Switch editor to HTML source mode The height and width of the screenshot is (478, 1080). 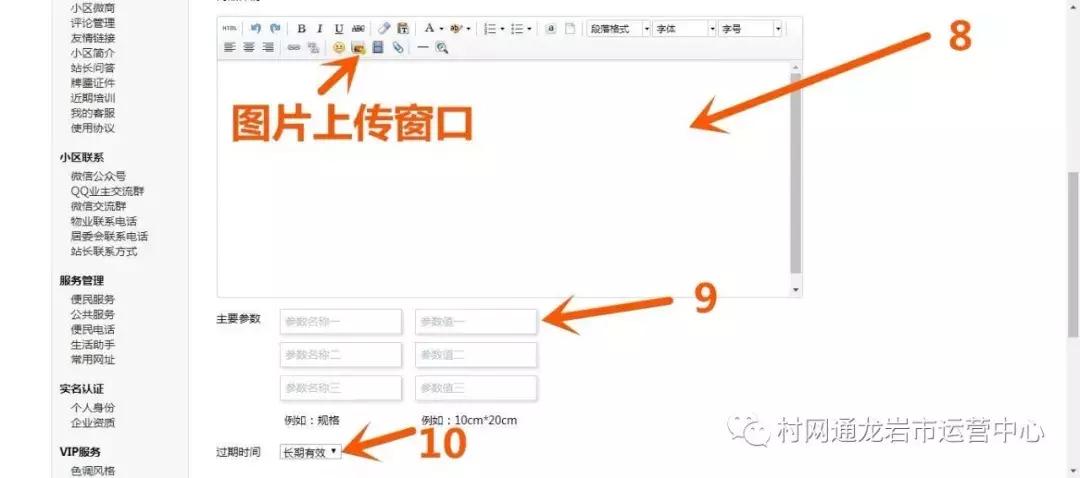pos(229,28)
